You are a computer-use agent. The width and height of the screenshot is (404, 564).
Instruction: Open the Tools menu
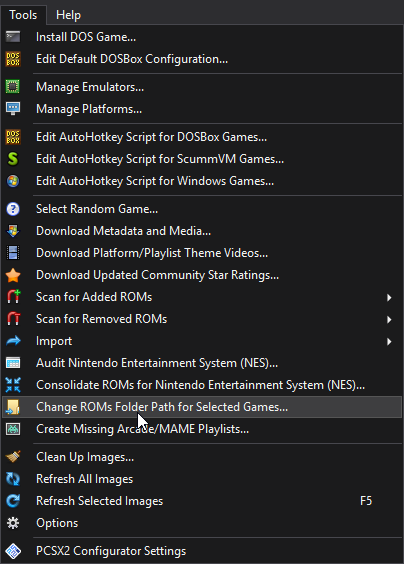pos(23,15)
